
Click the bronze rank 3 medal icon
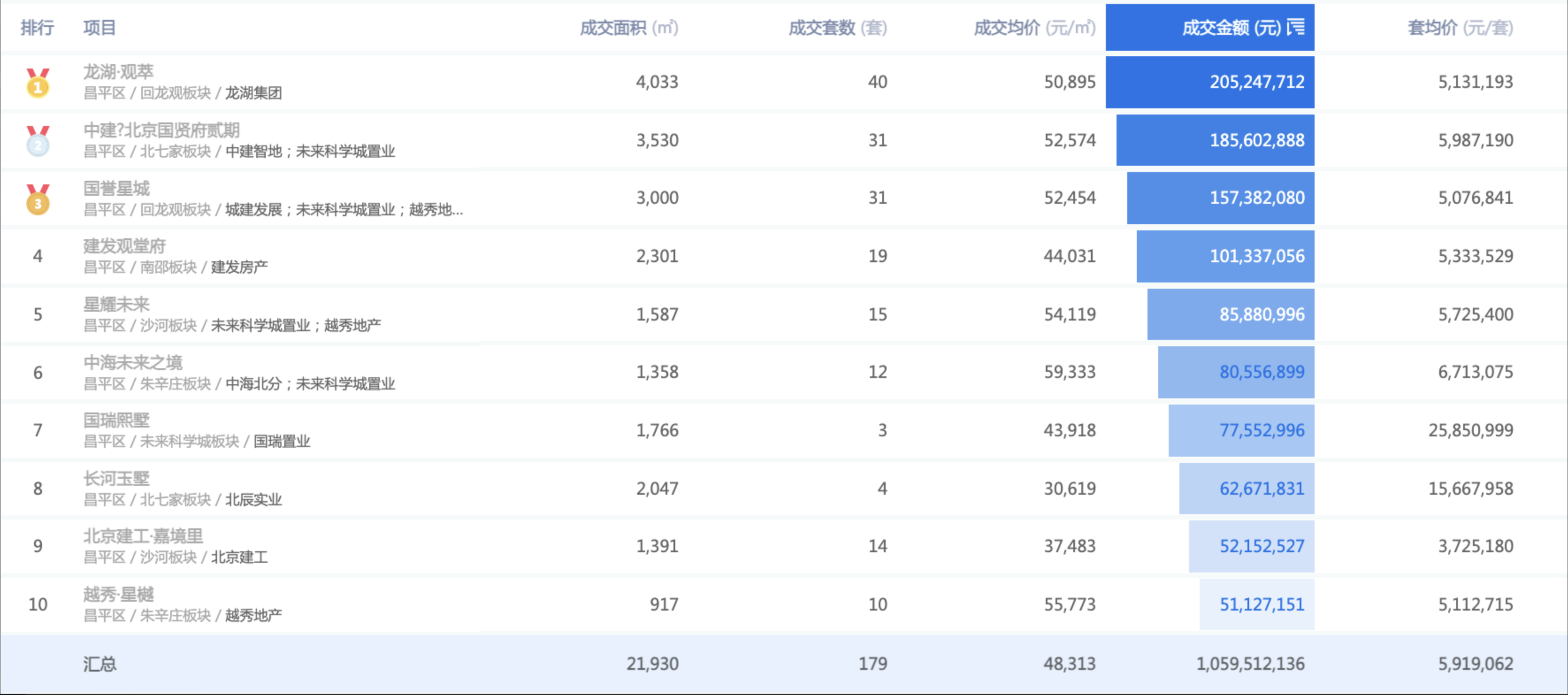coord(38,200)
